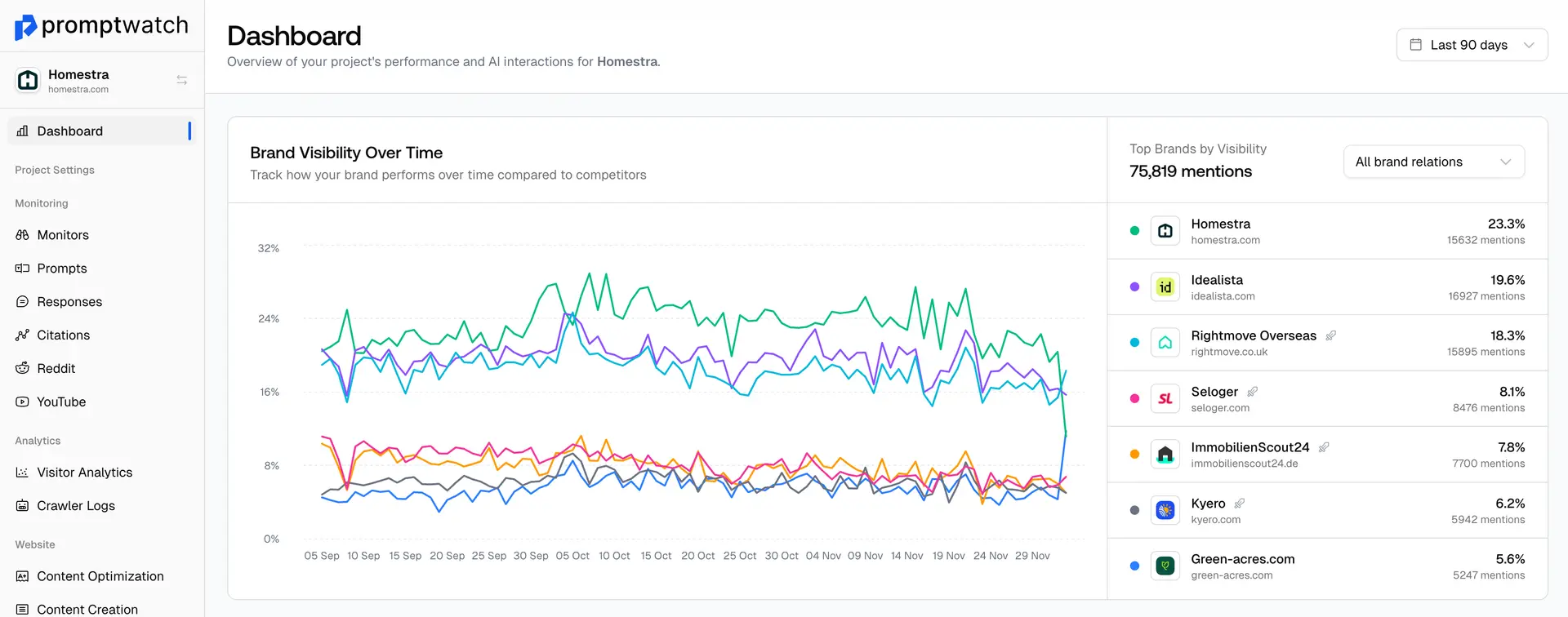Click the green Homestra legend color dot
The height and width of the screenshot is (617, 1568).
click(1134, 231)
